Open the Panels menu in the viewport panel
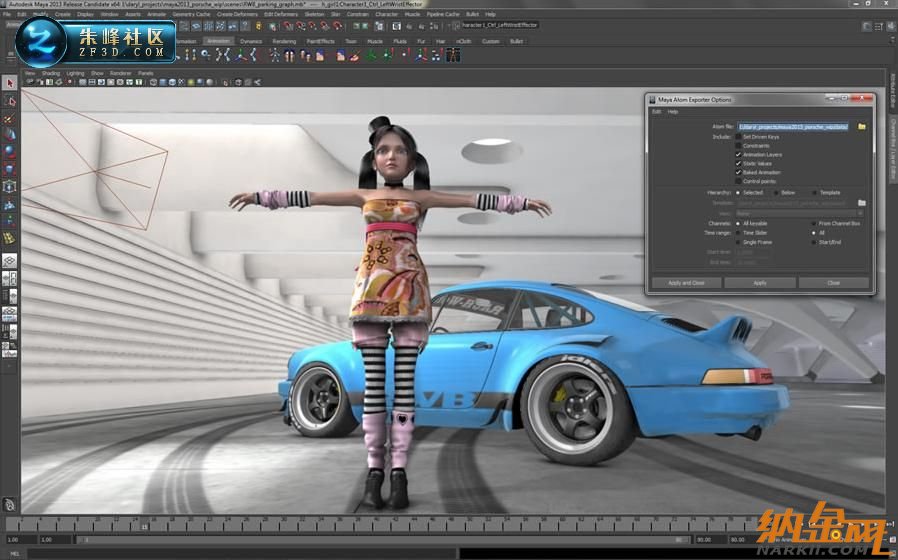Screen dimensions: 898x560 pyautogui.click(x=145, y=73)
